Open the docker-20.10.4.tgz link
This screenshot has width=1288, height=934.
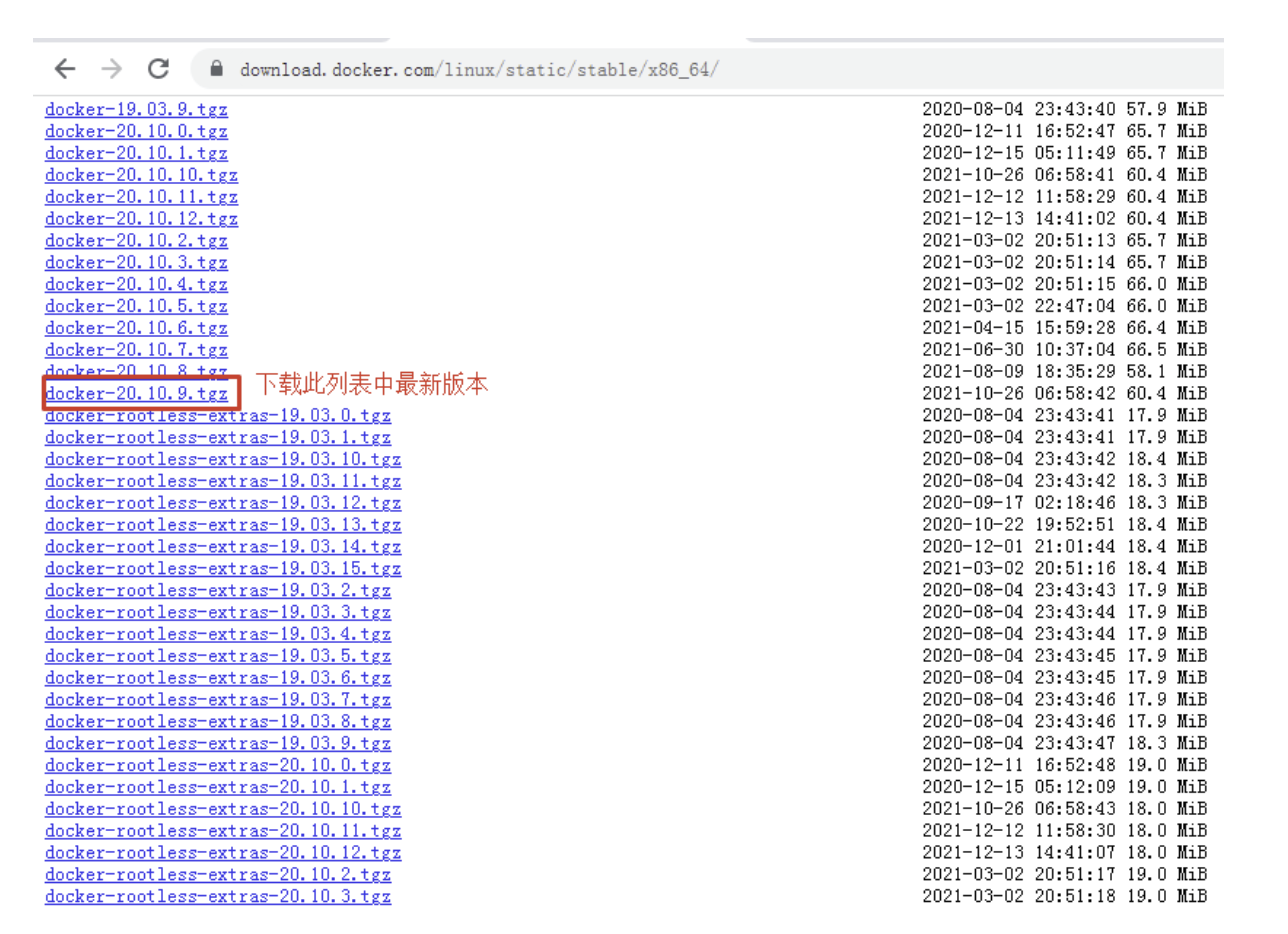click(136, 285)
